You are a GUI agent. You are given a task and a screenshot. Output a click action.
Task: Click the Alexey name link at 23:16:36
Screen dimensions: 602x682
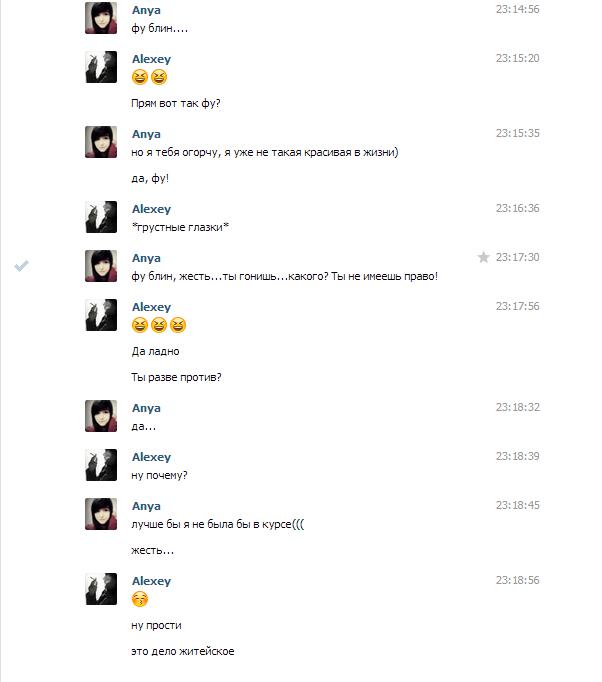[x=151, y=209]
